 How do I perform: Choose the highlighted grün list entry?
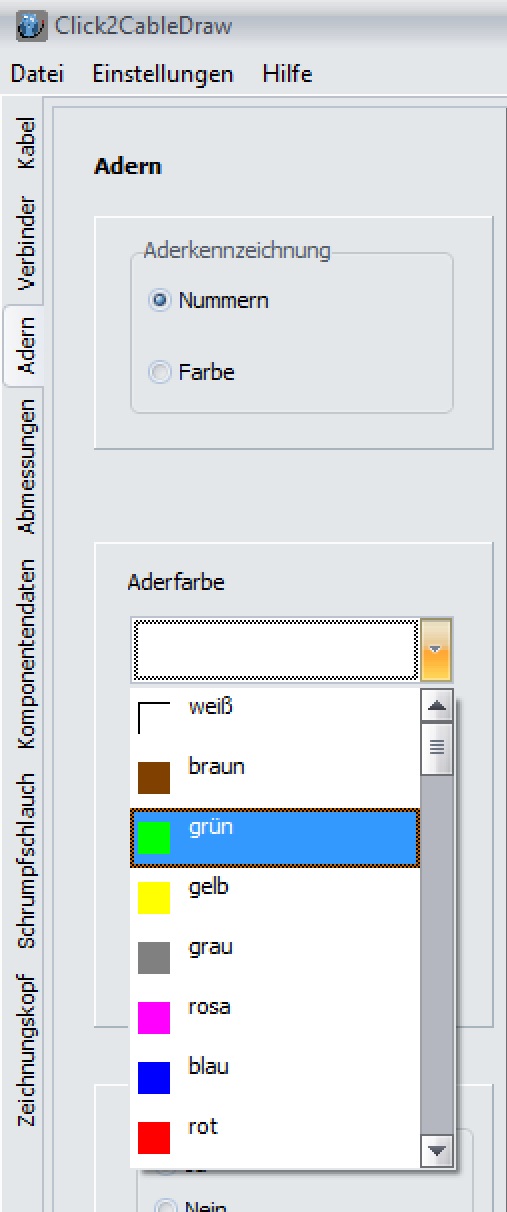[275, 837]
